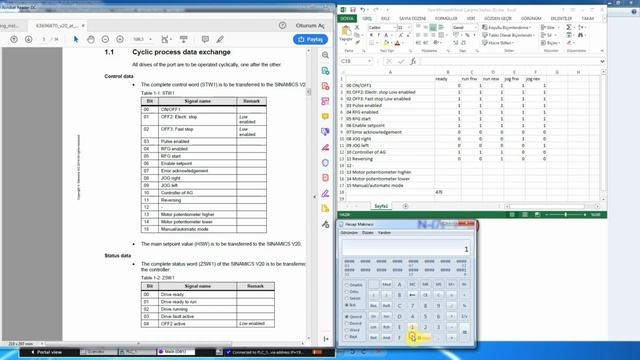The image size is (640, 360).
Task: Open Hücre Stilleri dropdown in Excel
Action: tap(498, 43)
